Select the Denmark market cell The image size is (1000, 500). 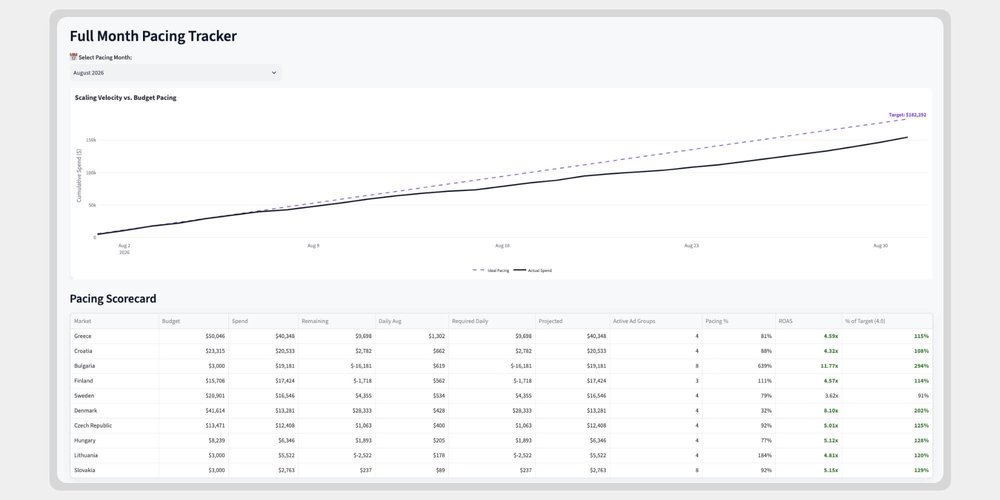point(114,411)
